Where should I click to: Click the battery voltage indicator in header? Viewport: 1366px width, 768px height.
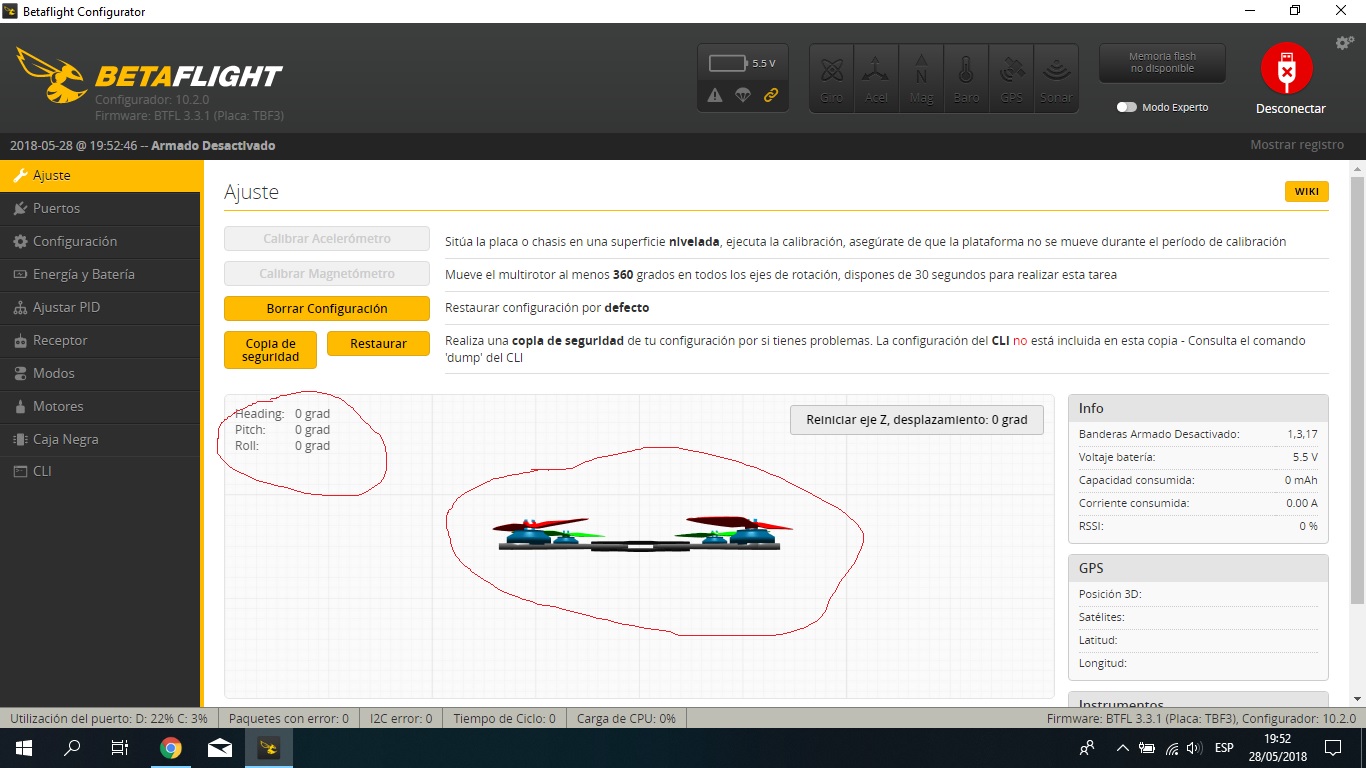coord(742,63)
